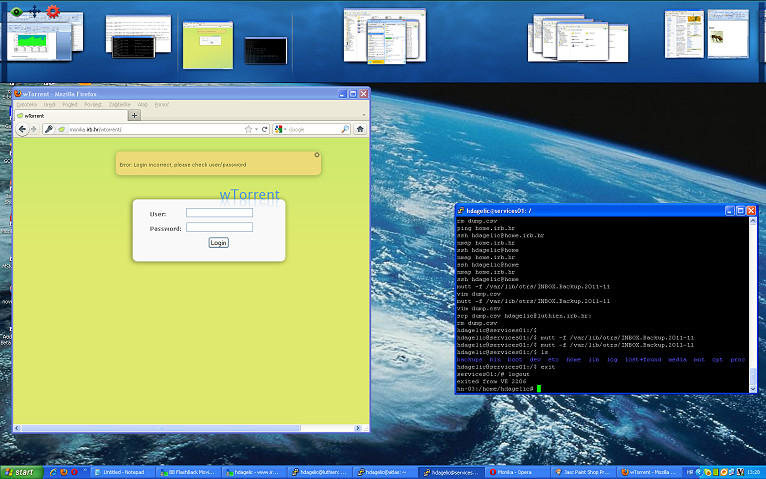Click the search magnifier icon
The width and height of the screenshot is (766, 479).
345,129
